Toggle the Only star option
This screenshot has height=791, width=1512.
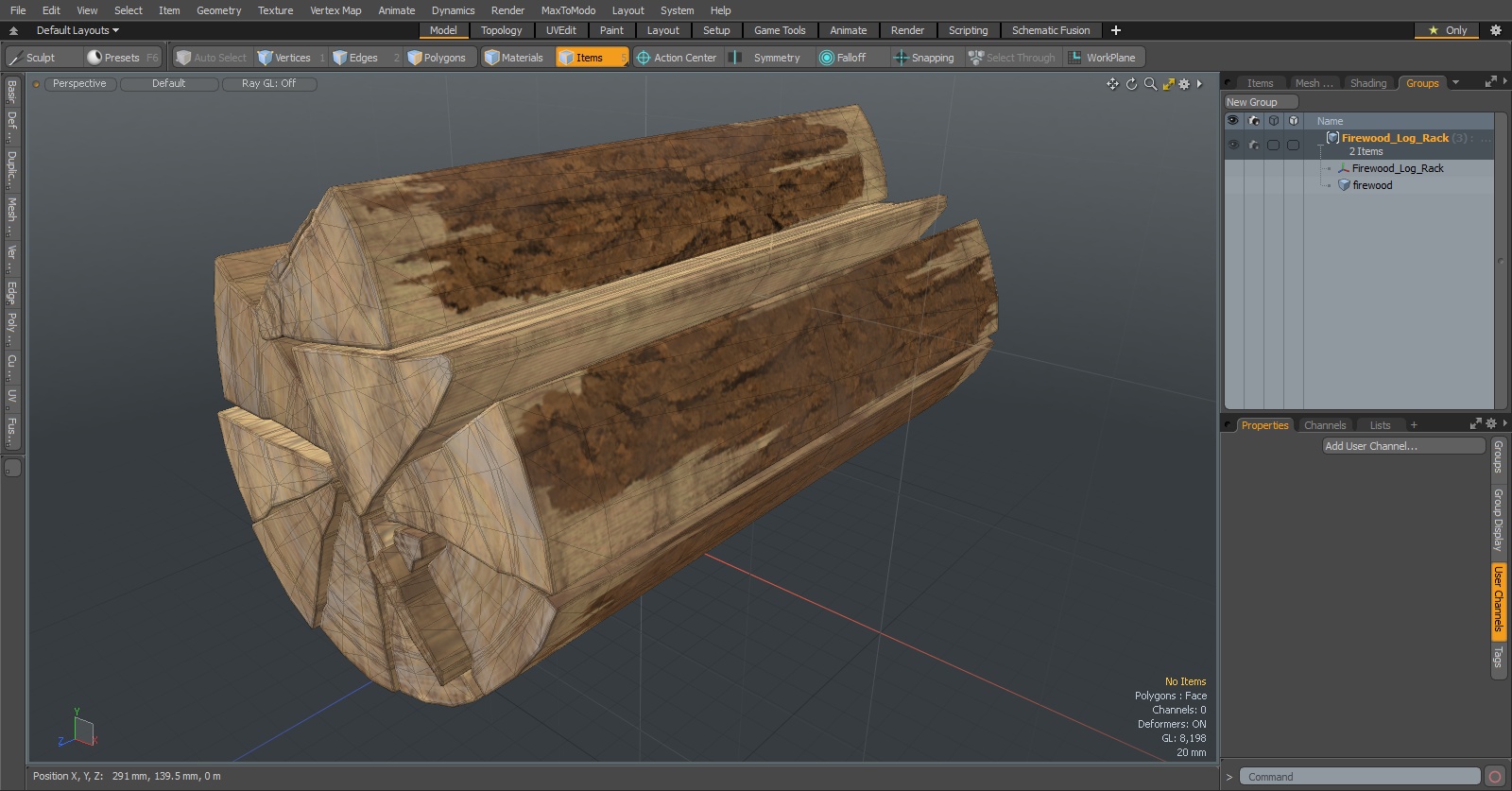tap(1448, 30)
